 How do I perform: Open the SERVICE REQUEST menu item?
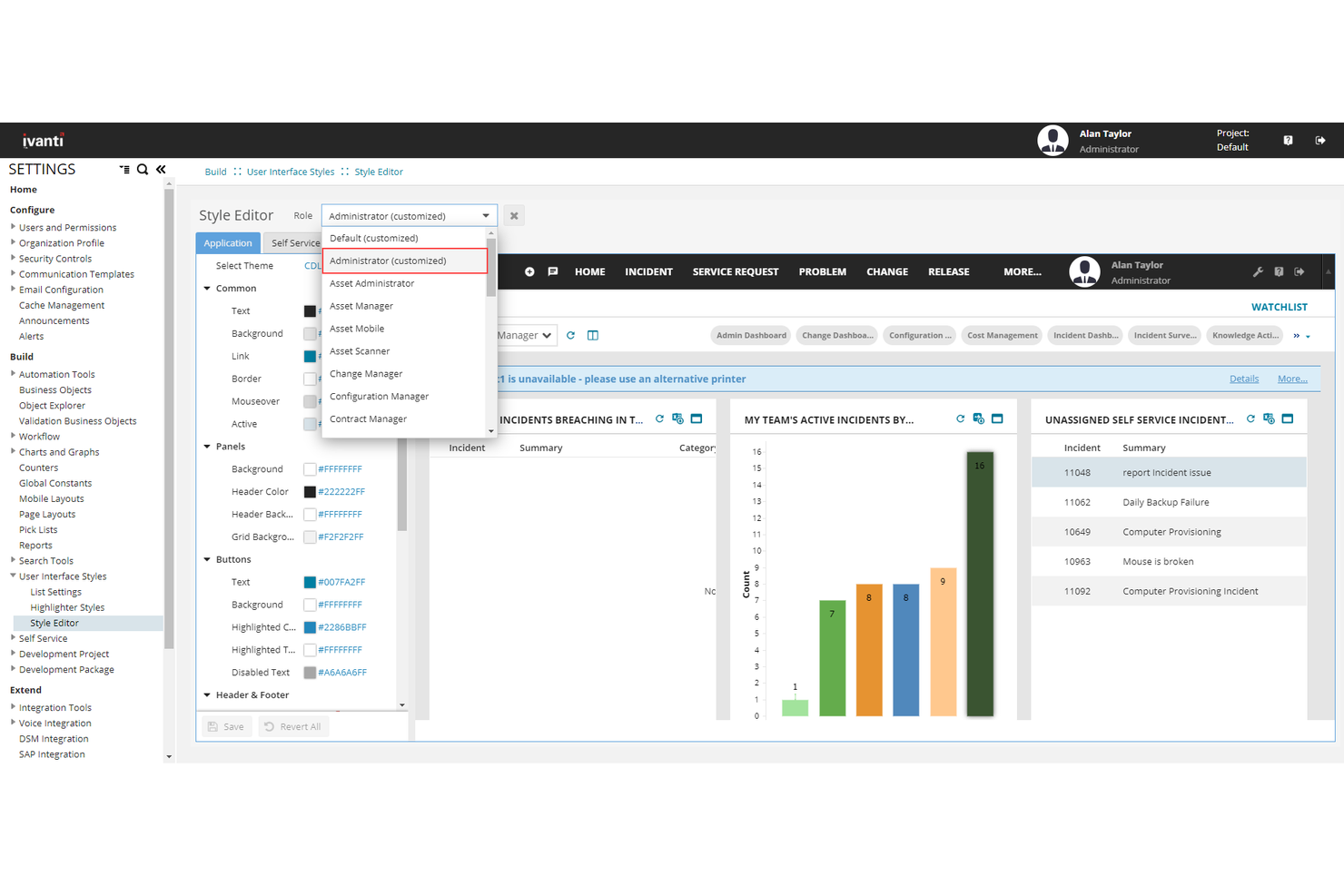coord(736,271)
